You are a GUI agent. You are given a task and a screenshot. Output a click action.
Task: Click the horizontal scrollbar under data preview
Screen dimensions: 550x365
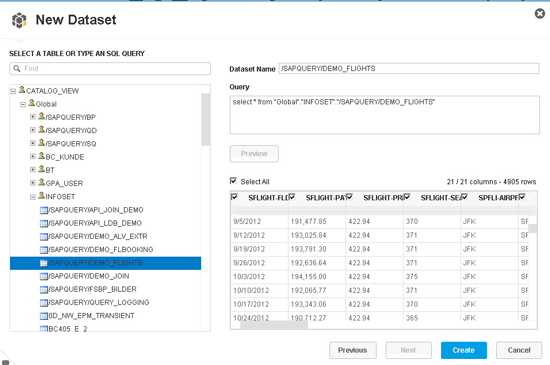pos(274,325)
